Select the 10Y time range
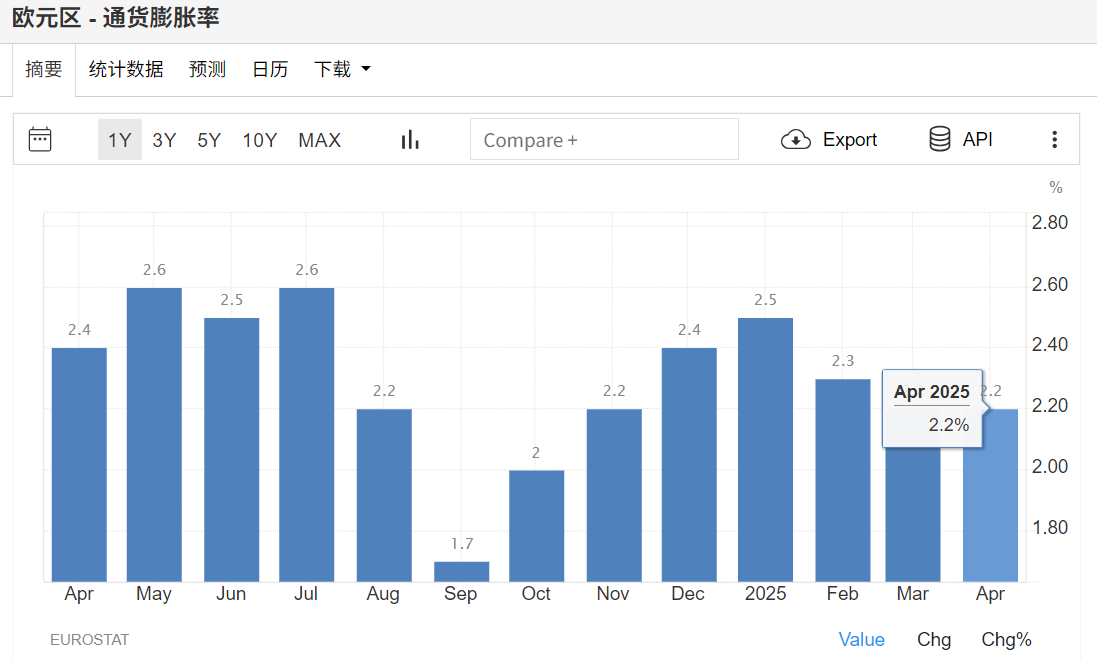 coord(260,140)
